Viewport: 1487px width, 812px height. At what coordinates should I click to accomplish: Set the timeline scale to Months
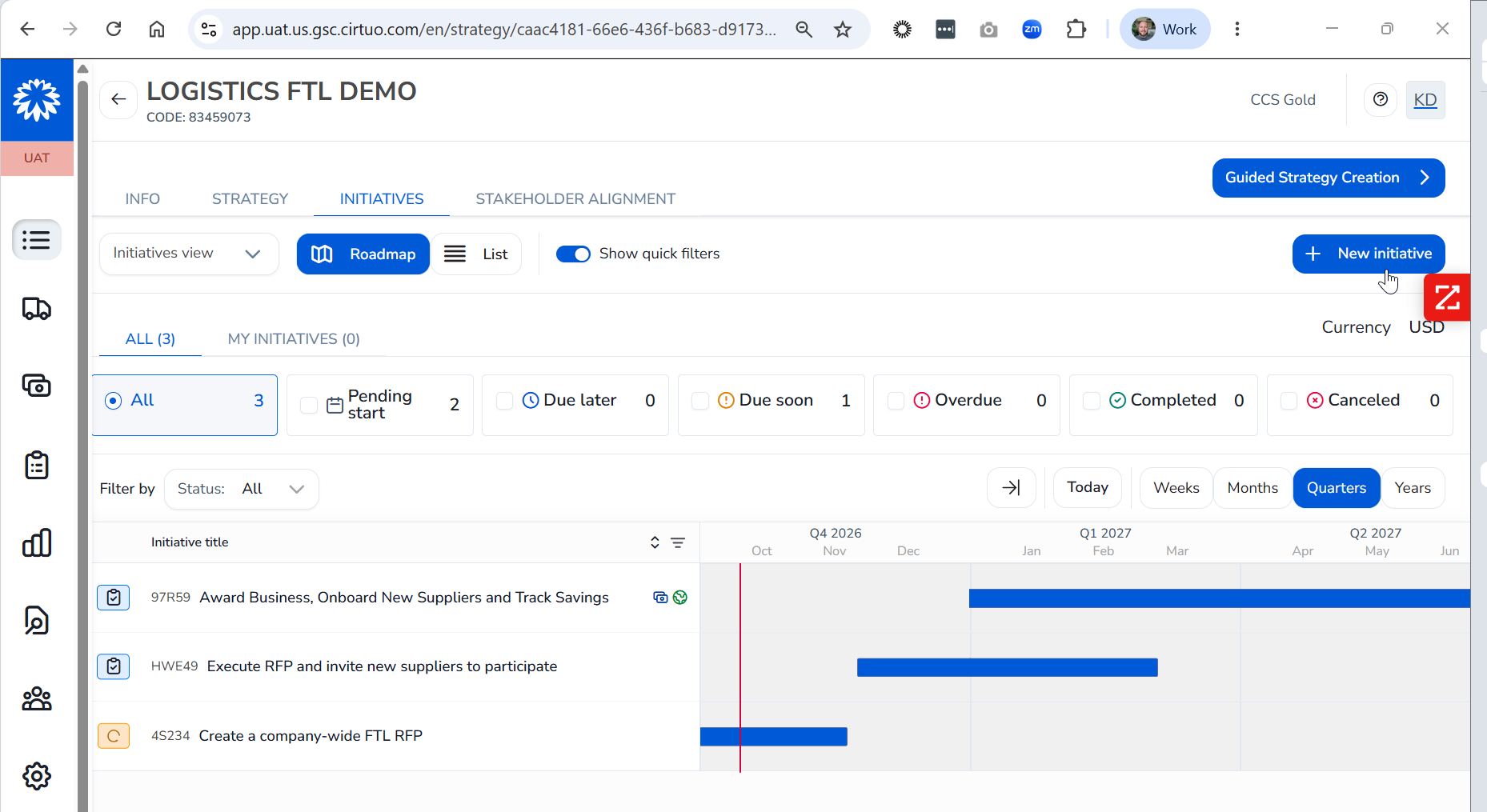click(x=1253, y=488)
